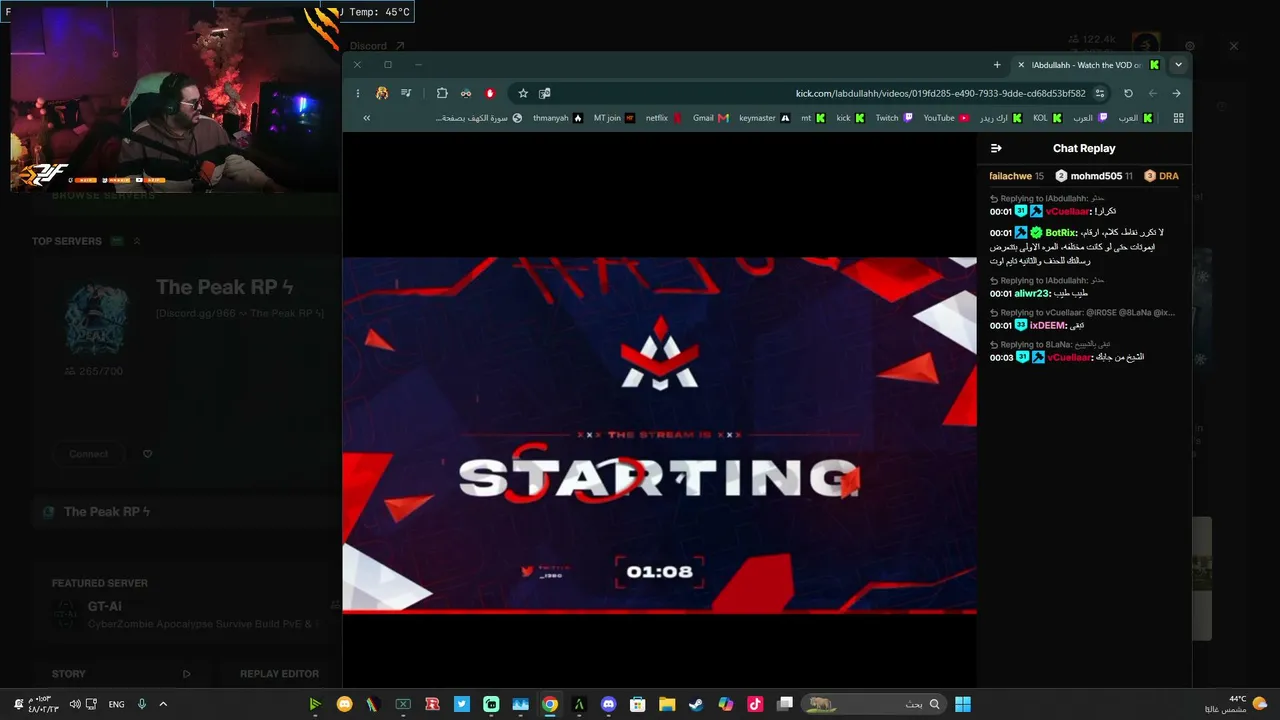Open Xbox app from the taskbar
1280x720 pixels.
pyautogui.click(x=403, y=704)
